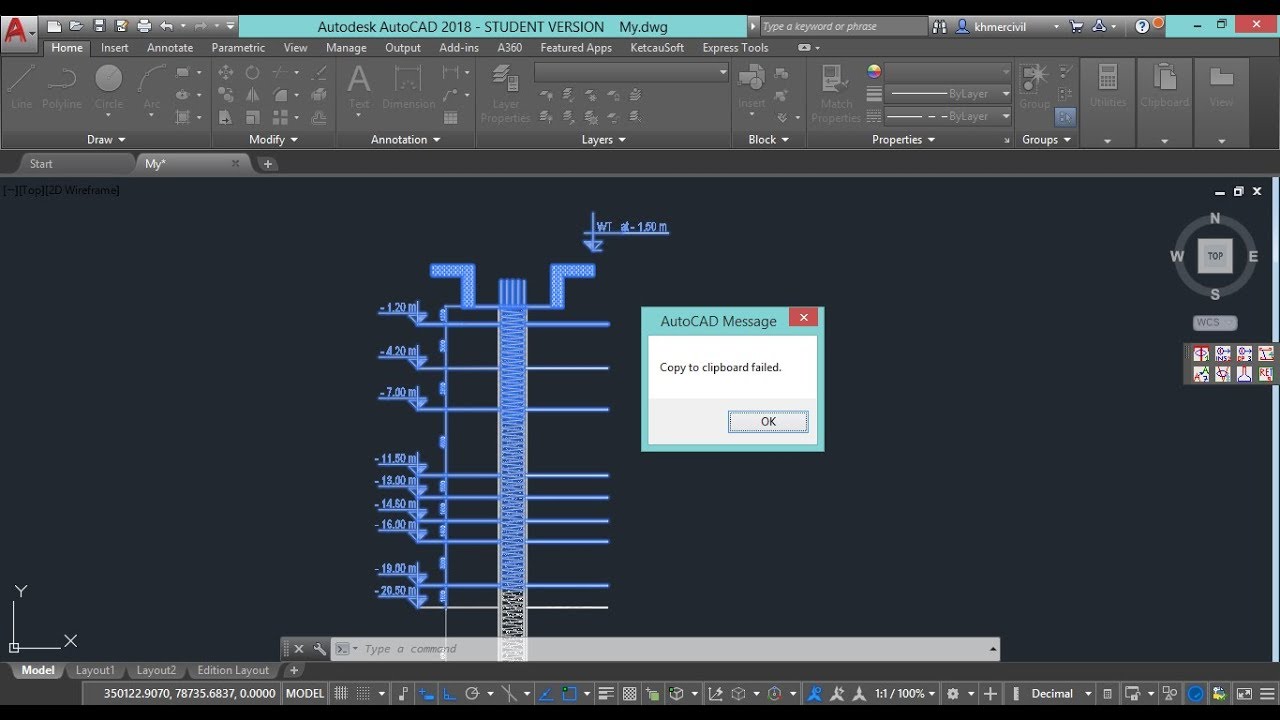Choose the Move tool in Modify panel

[x=226, y=72]
